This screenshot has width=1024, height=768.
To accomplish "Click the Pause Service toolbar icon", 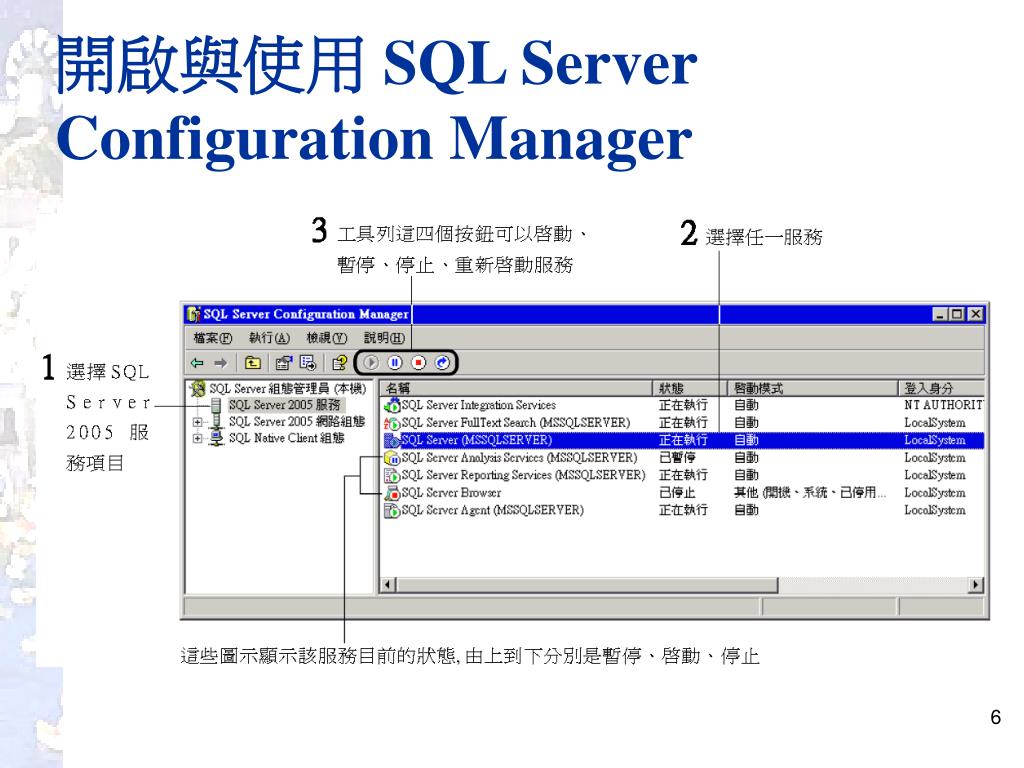I will (x=395, y=362).
